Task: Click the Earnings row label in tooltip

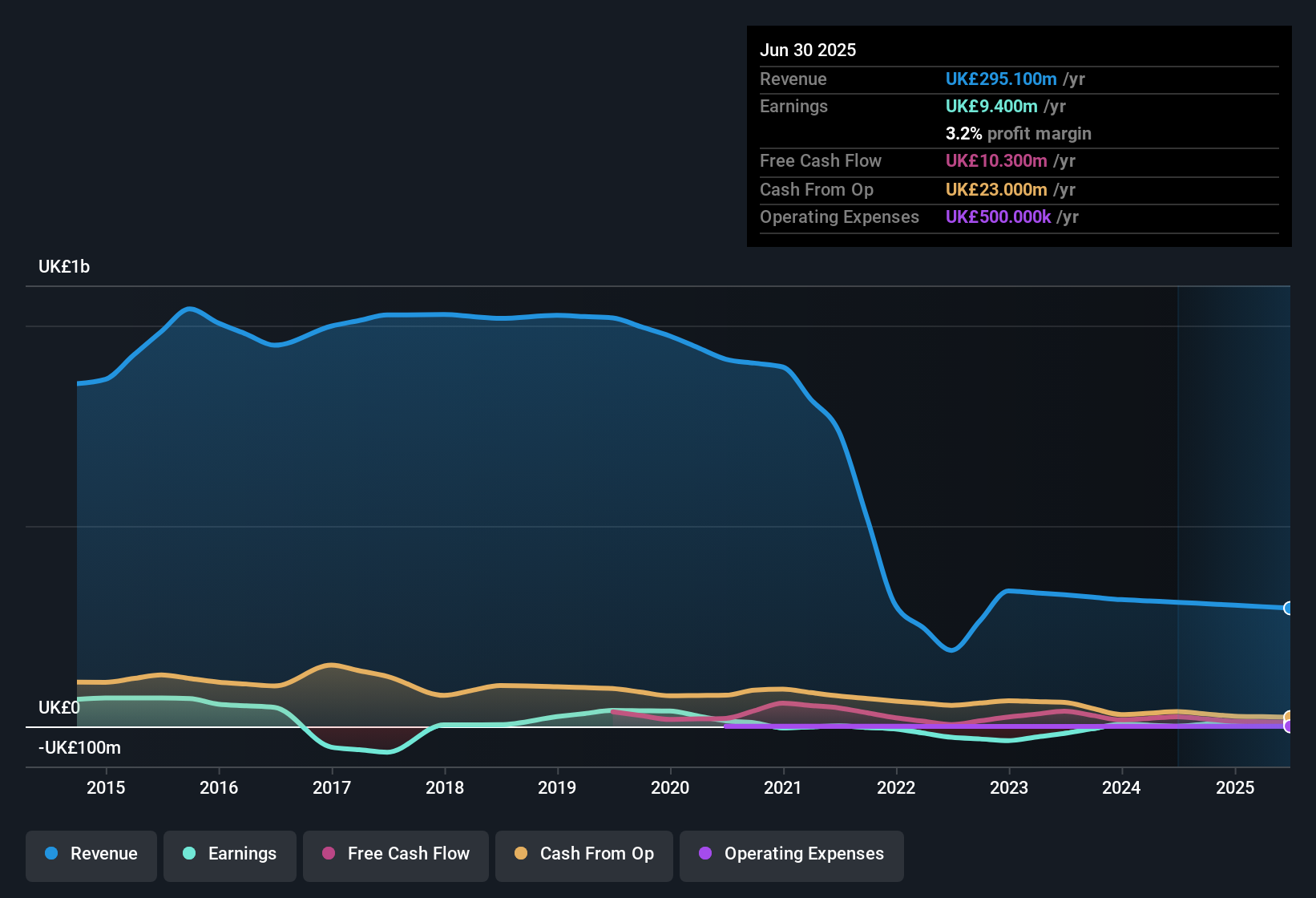Action: 793,106
